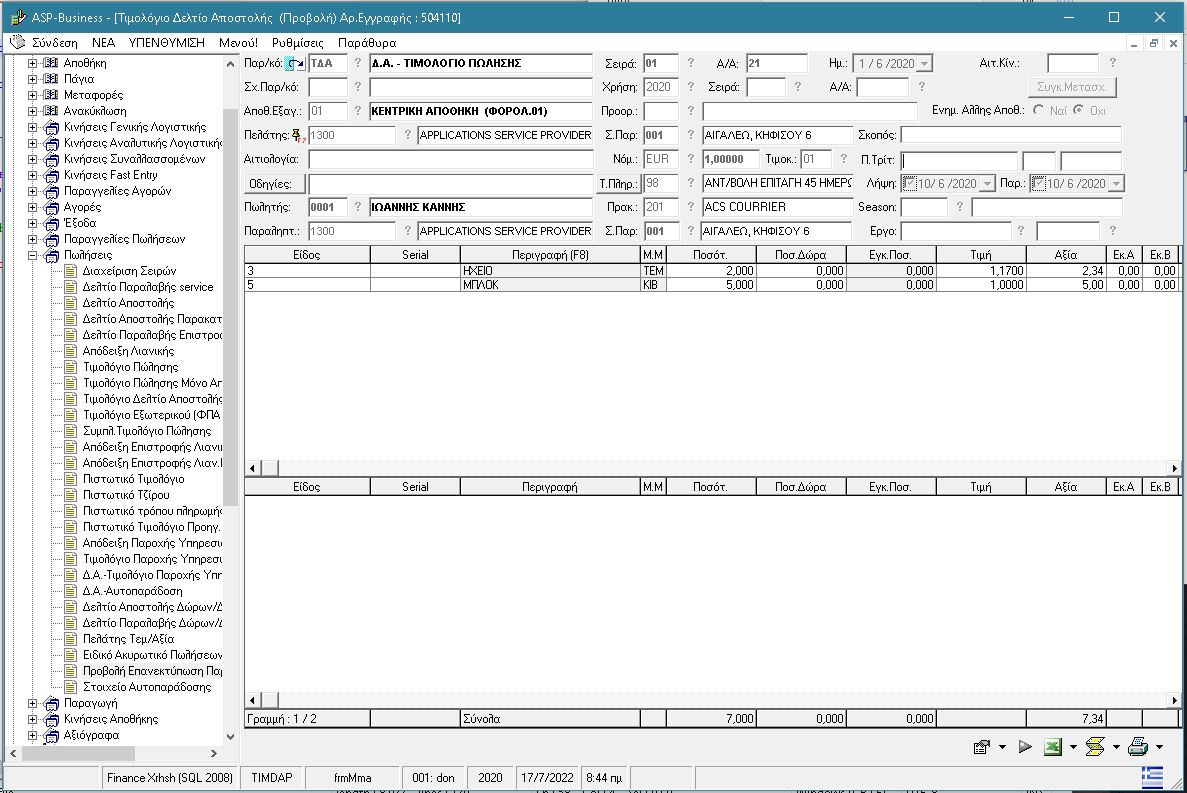Click the lookup question mark beside the Αιτ.Κίν. field
This screenshot has height=793, width=1187.
1112,63
